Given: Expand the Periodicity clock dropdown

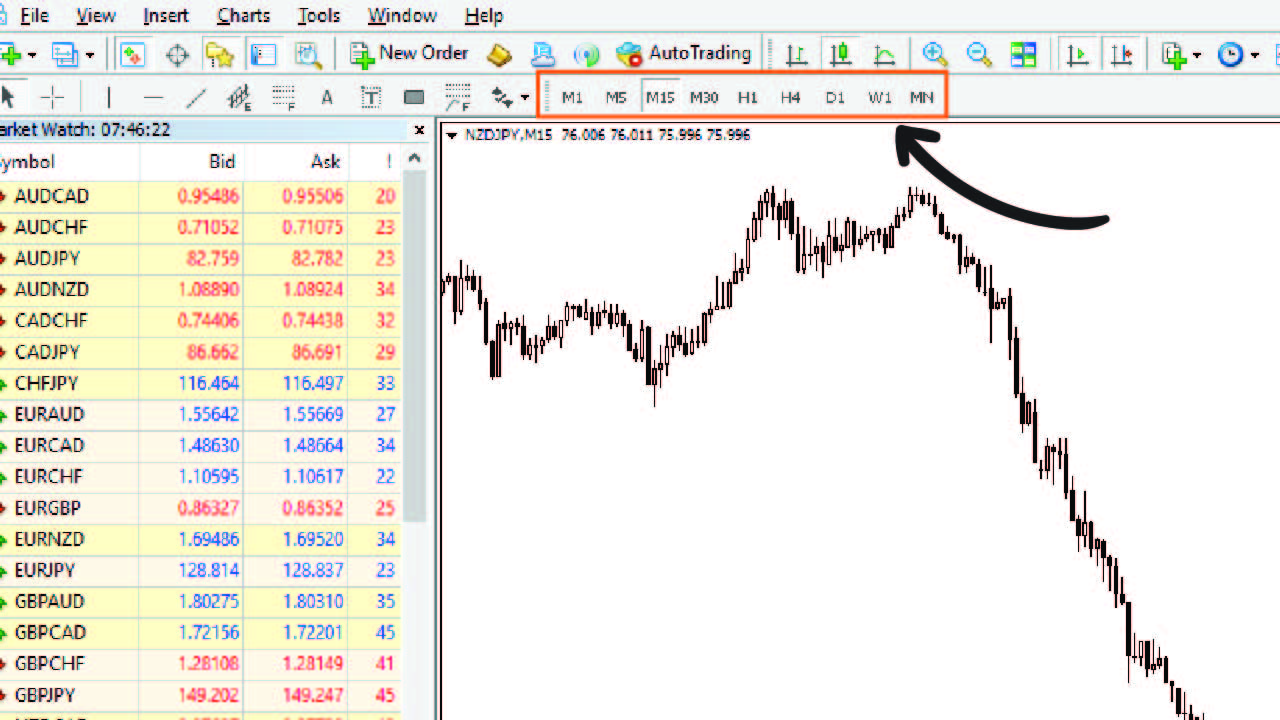Looking at the screenshot, I should [1254, 55].
